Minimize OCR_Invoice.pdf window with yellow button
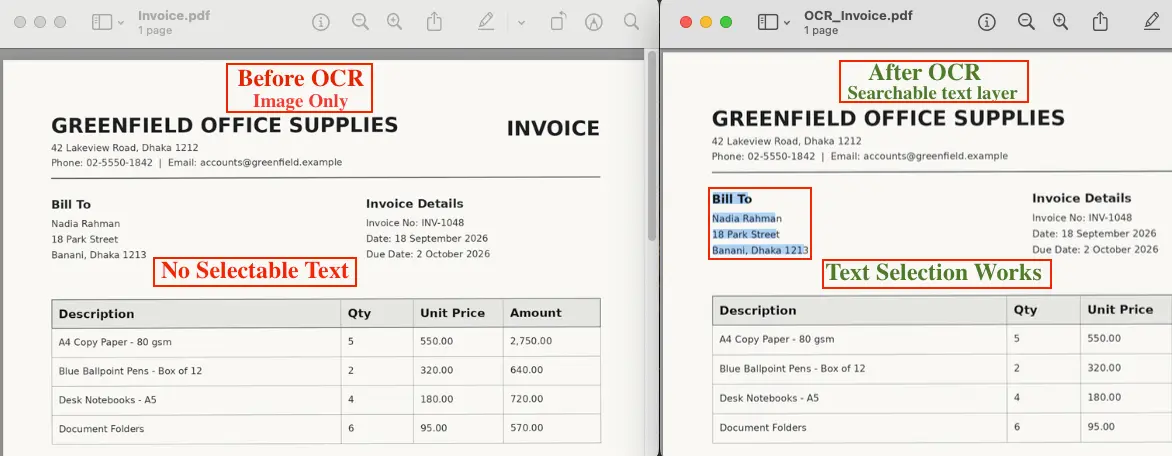The width and height of the screenshot is (1172, 456). (x=706, y=22)
